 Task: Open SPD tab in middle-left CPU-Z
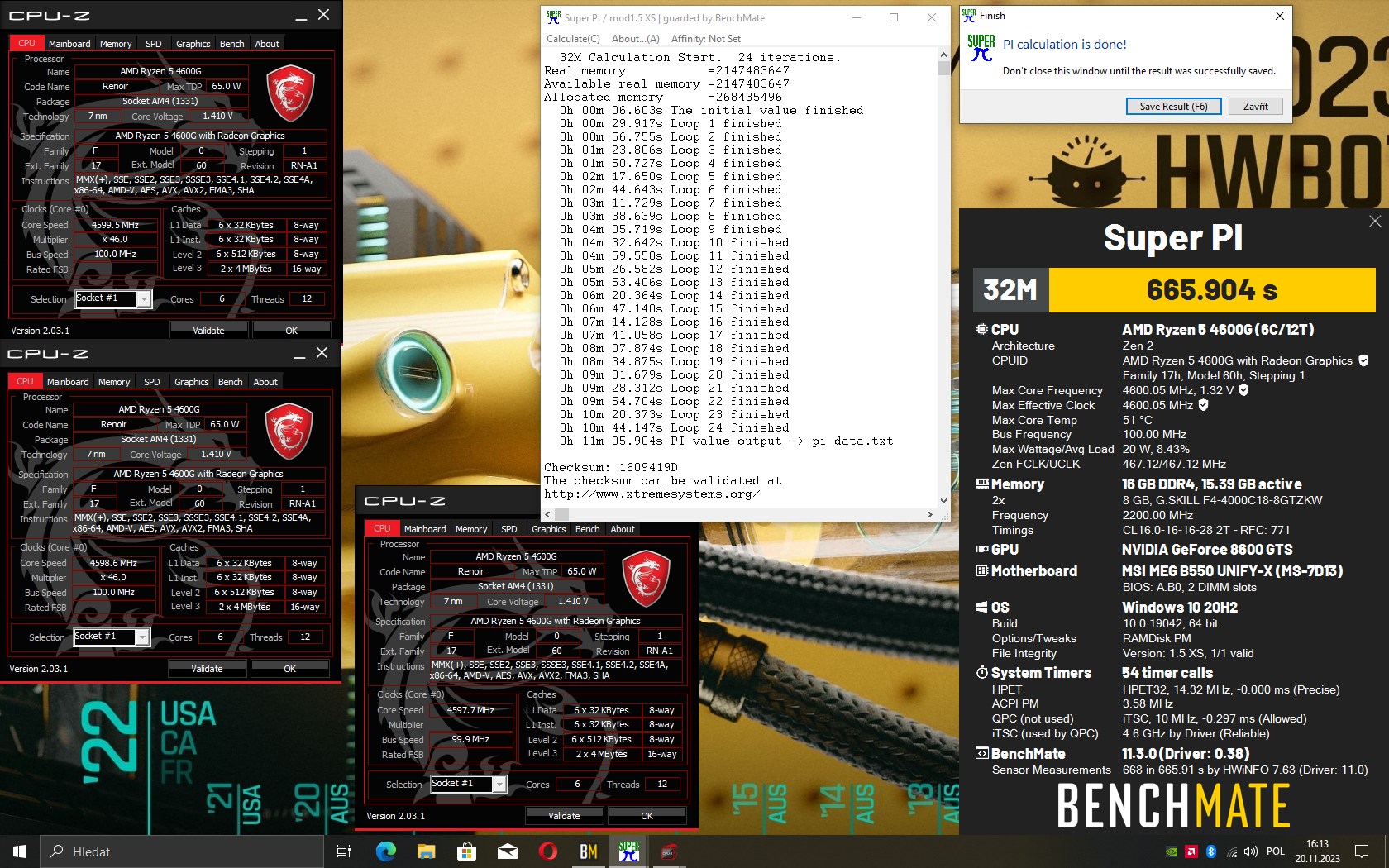pos(152,382)
